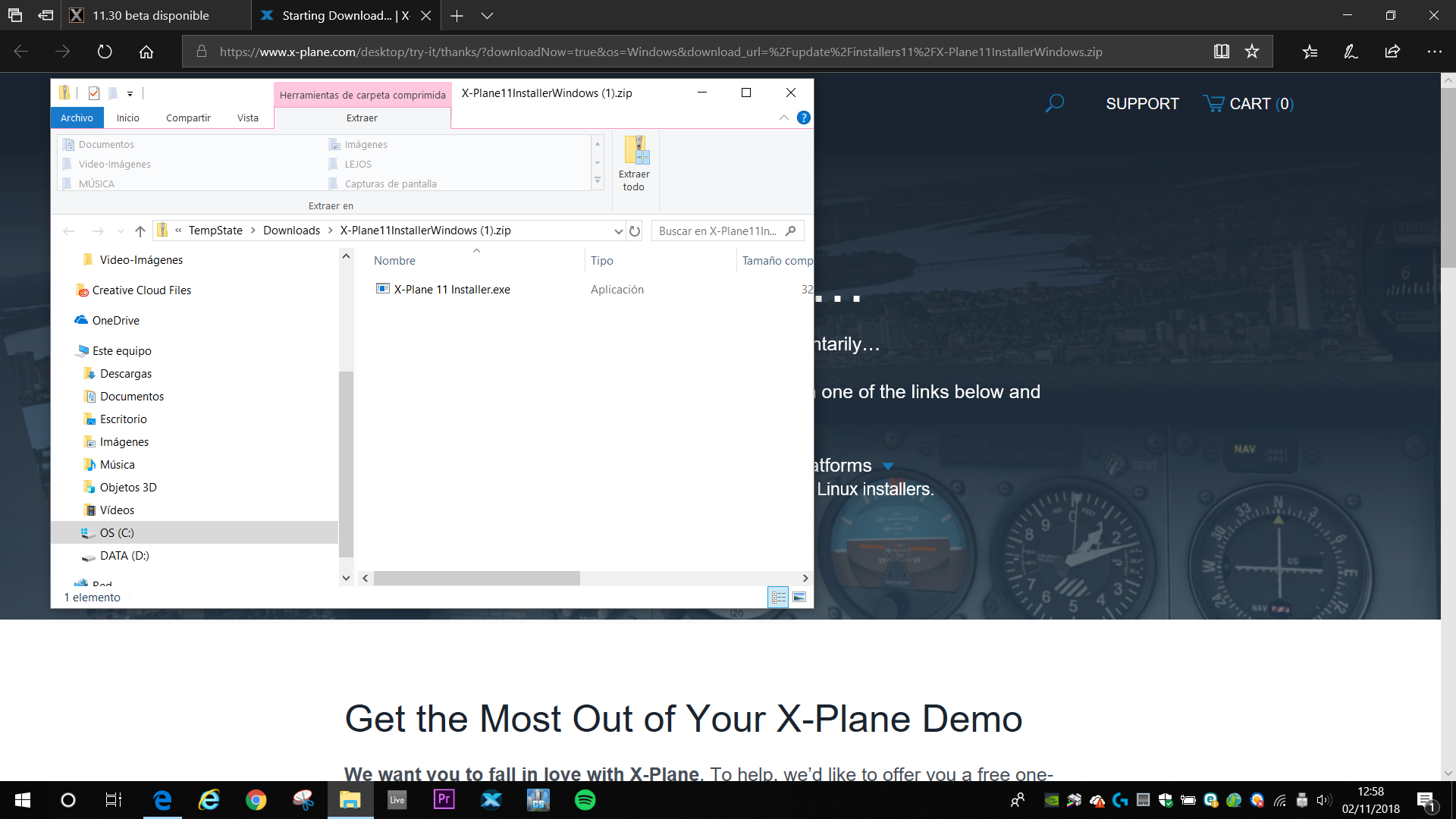The height and width of the screenshot is (819, 1456).
Task: Open the Archivo menu tab
Action: (x=77, y=118)
